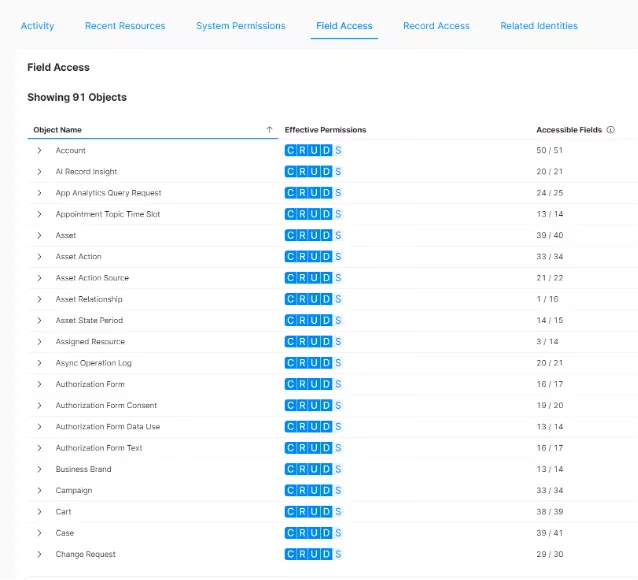
Task: Expand the Asset Action row chevron
Action: (39, 257)
